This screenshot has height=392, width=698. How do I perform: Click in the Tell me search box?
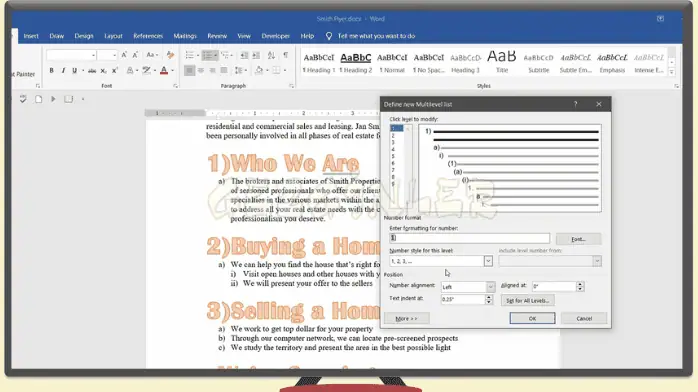(377, 36)
